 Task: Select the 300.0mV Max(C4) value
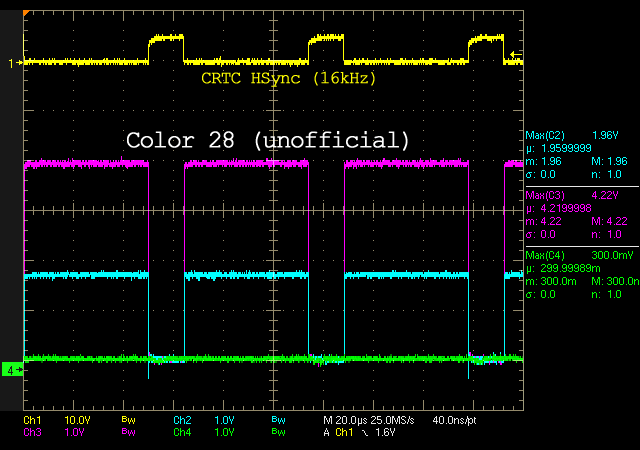pos(612,255)
